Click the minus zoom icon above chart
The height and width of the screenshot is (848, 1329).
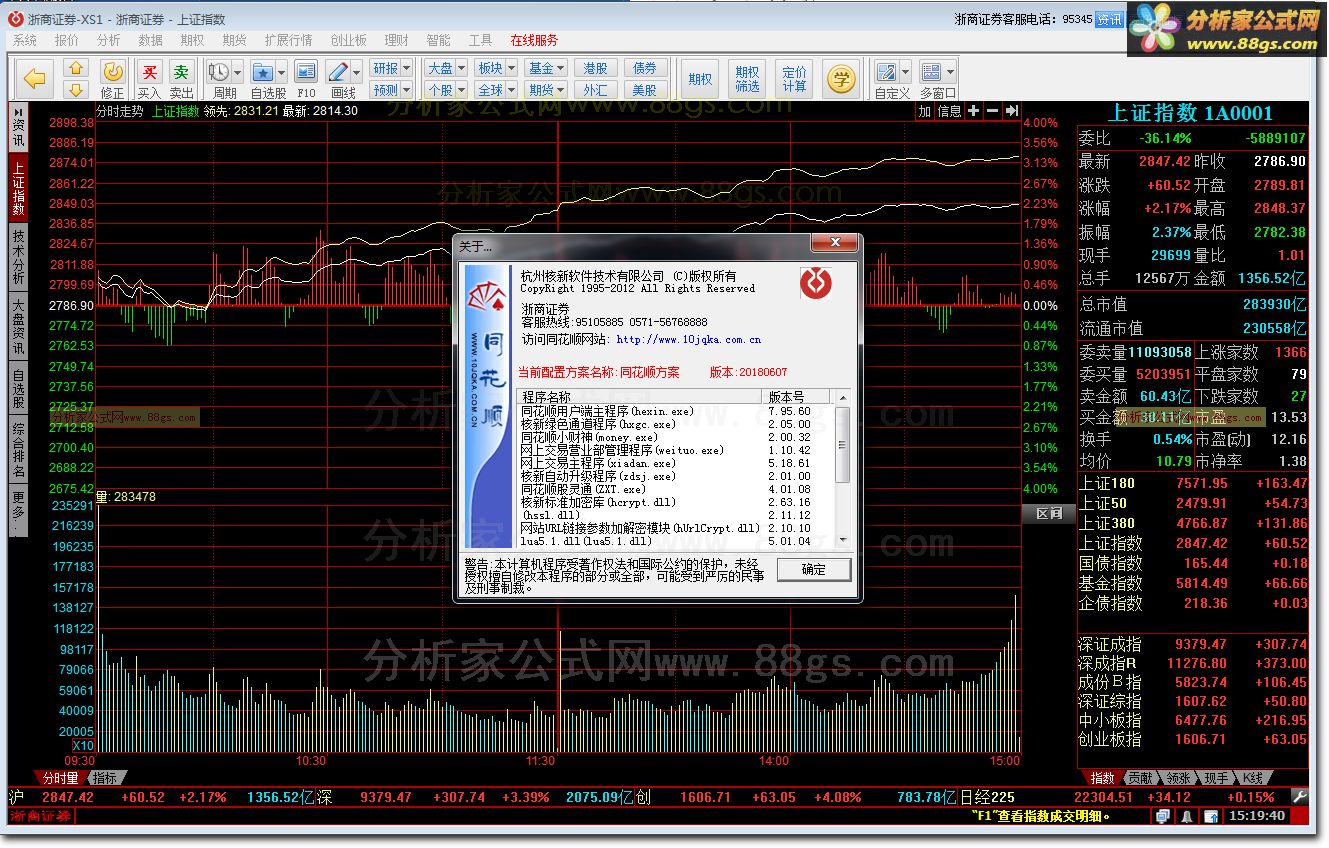[992, 111]
